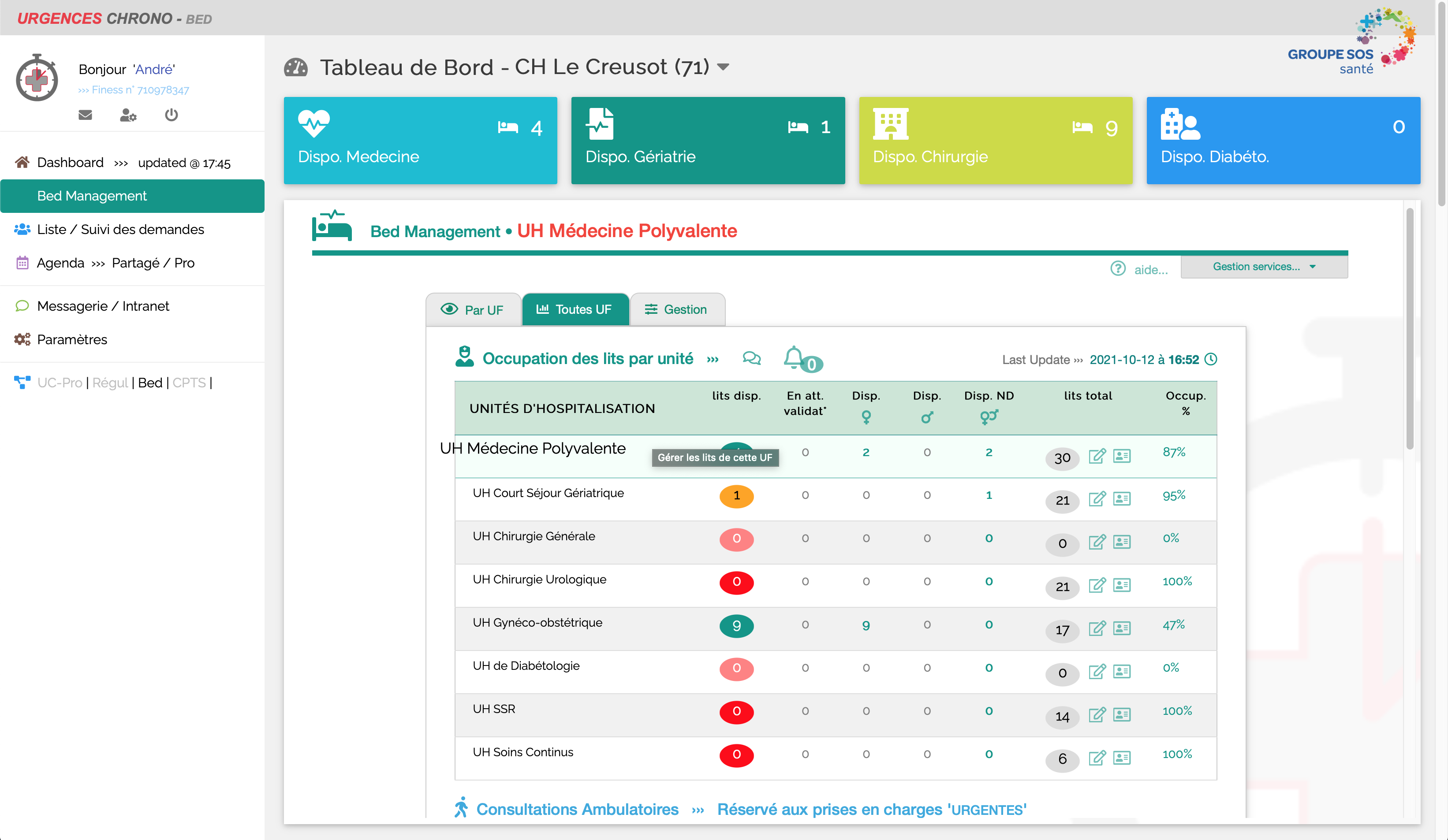This screenshot has height=840, width=1448.
Task: Open patient card for UH SSR
Action: coord(1122,714)
